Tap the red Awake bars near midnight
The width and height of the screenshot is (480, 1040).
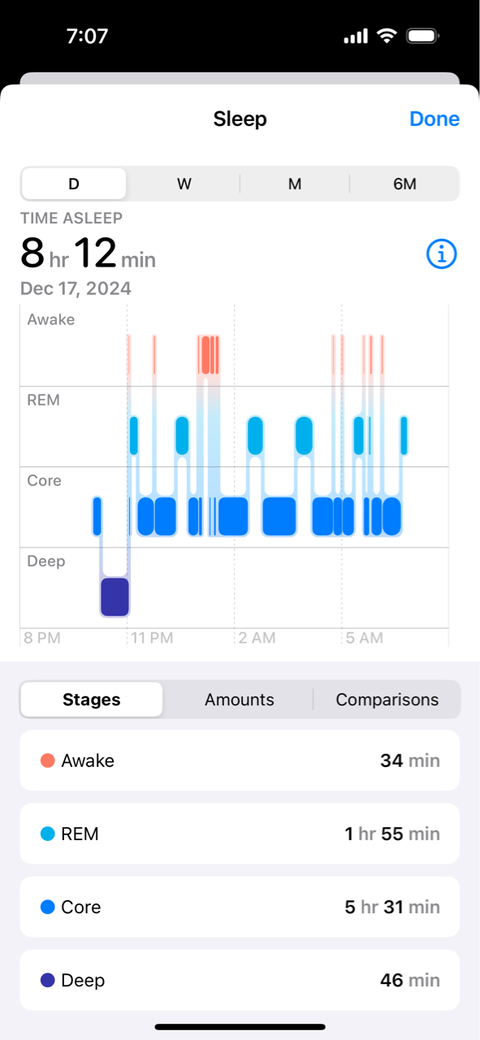click(208, 354)
